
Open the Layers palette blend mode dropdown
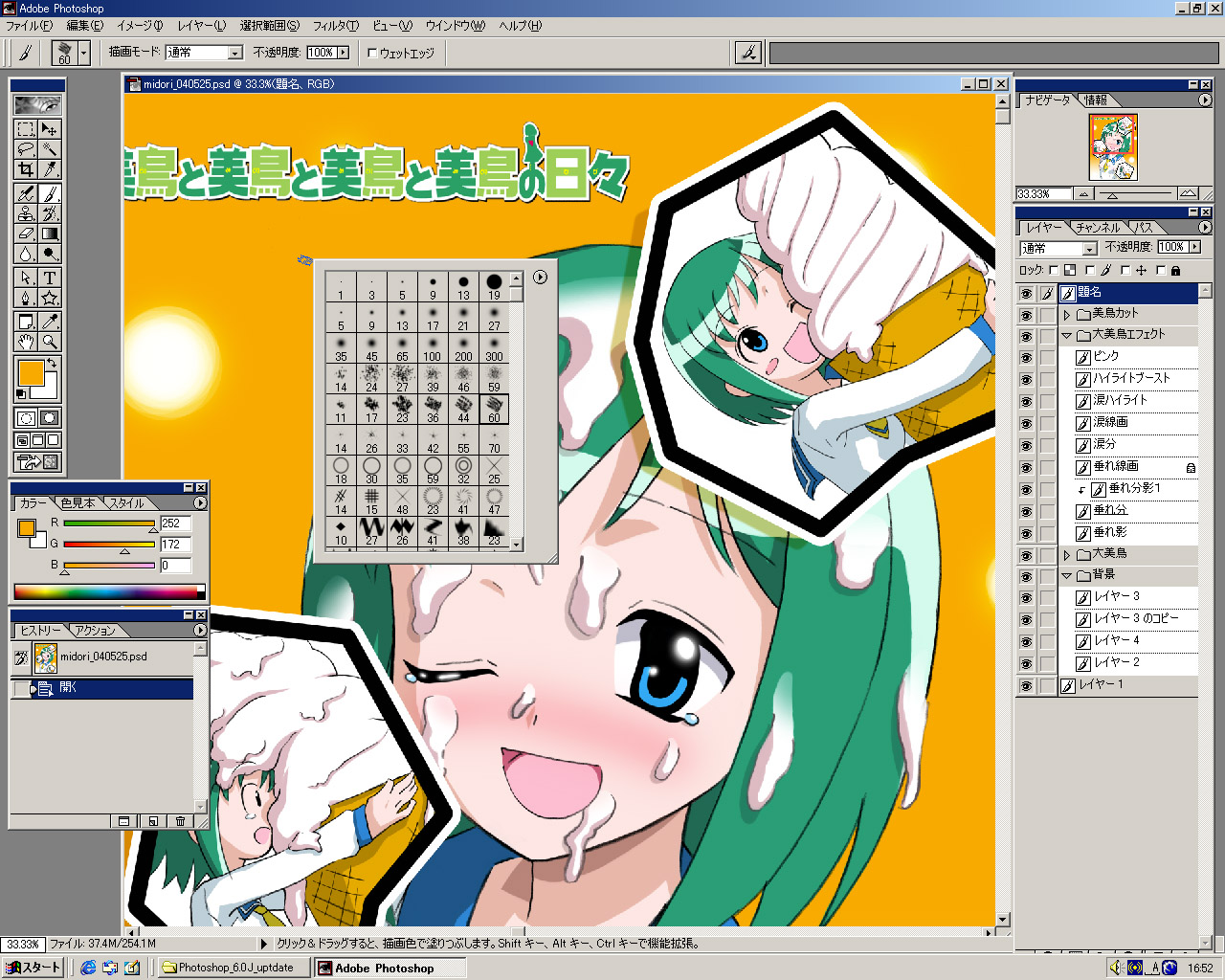(x=1089, y=249)
